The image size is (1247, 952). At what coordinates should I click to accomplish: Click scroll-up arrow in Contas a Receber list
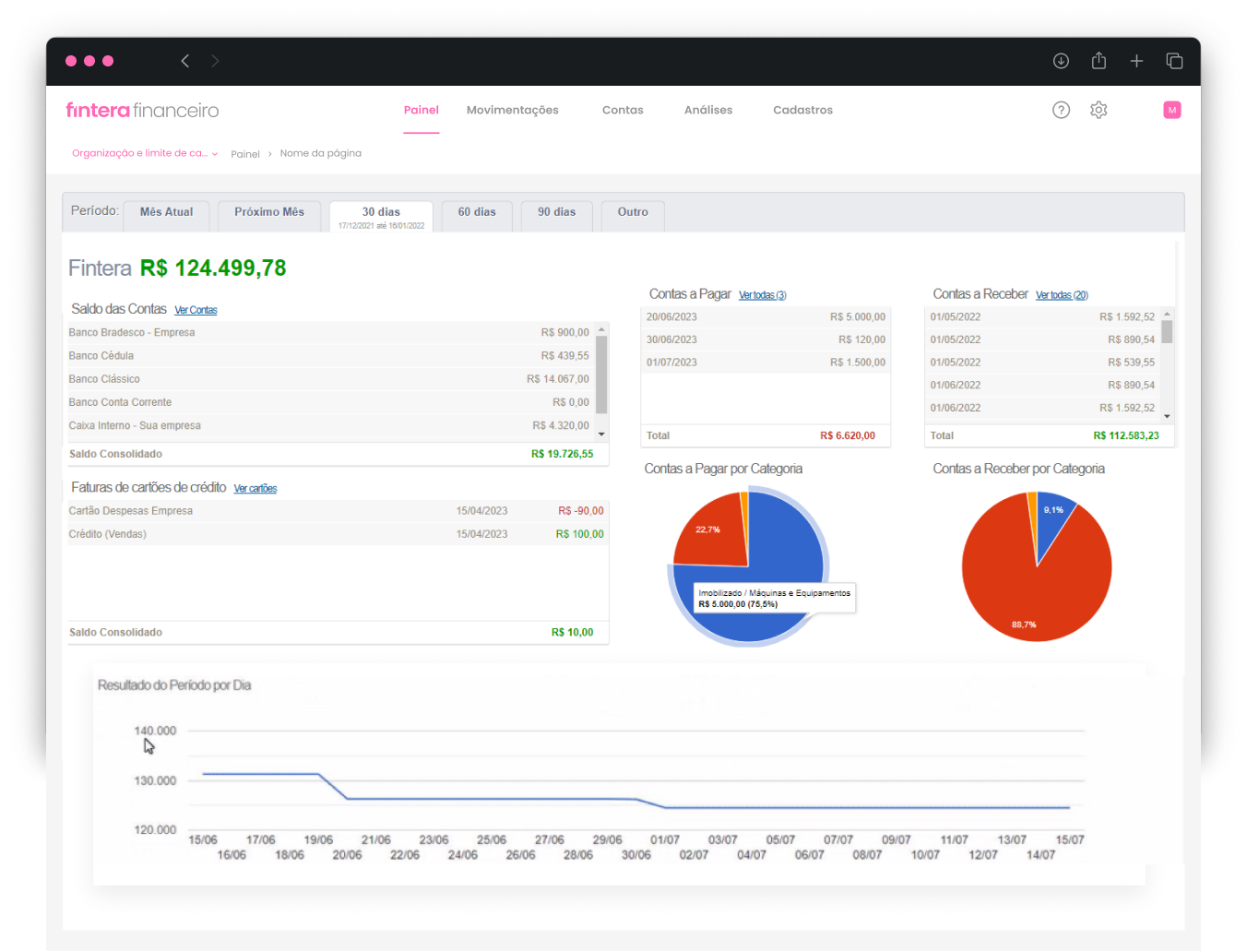(1167, 315)
